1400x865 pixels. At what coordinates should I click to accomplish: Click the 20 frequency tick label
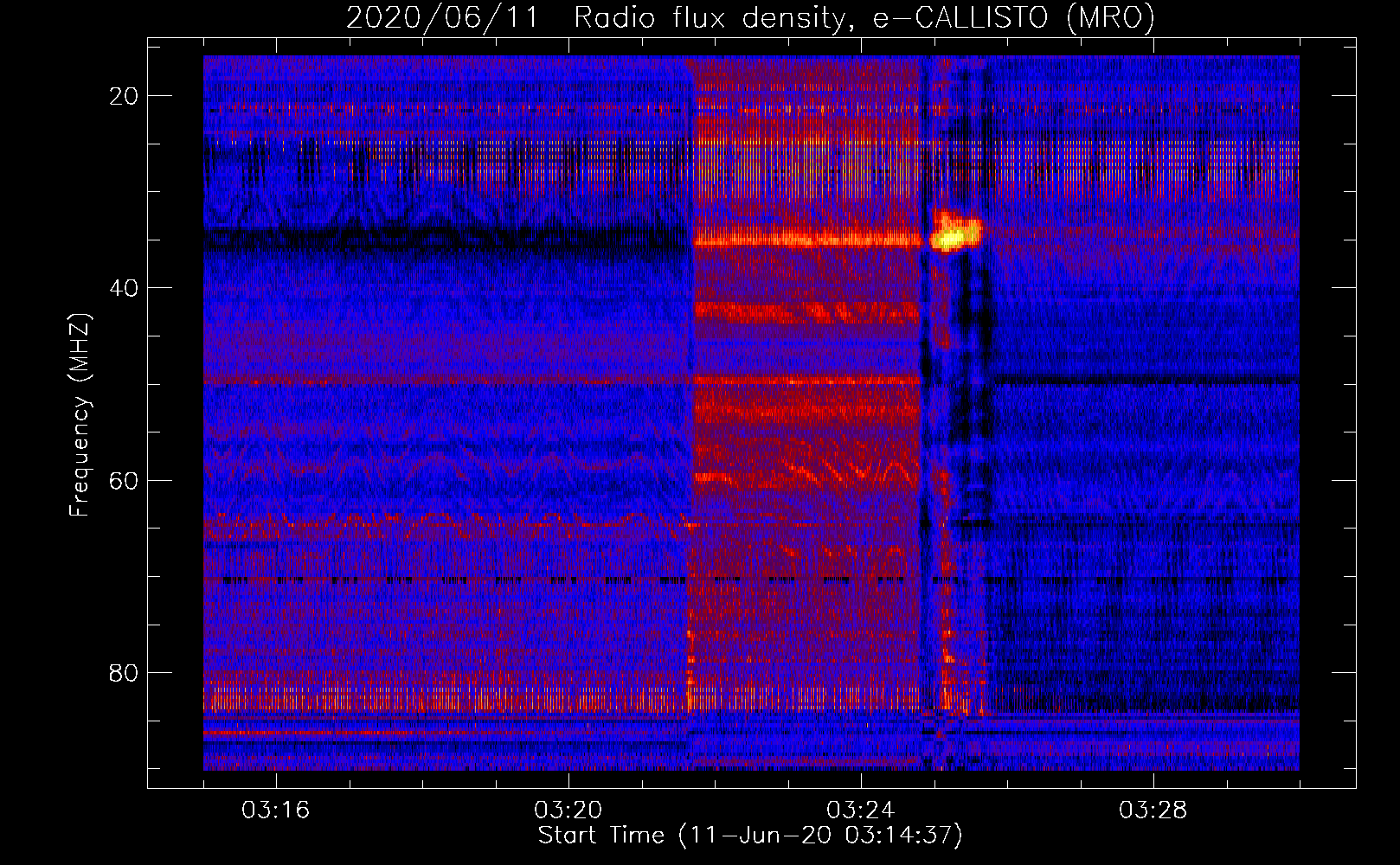coord(125,96)
